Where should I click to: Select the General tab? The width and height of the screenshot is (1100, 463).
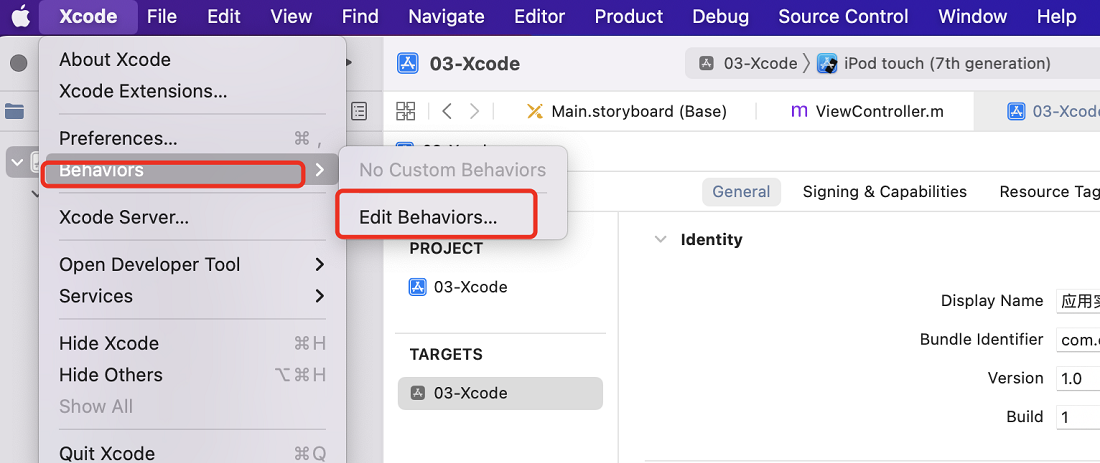point(741,192)
